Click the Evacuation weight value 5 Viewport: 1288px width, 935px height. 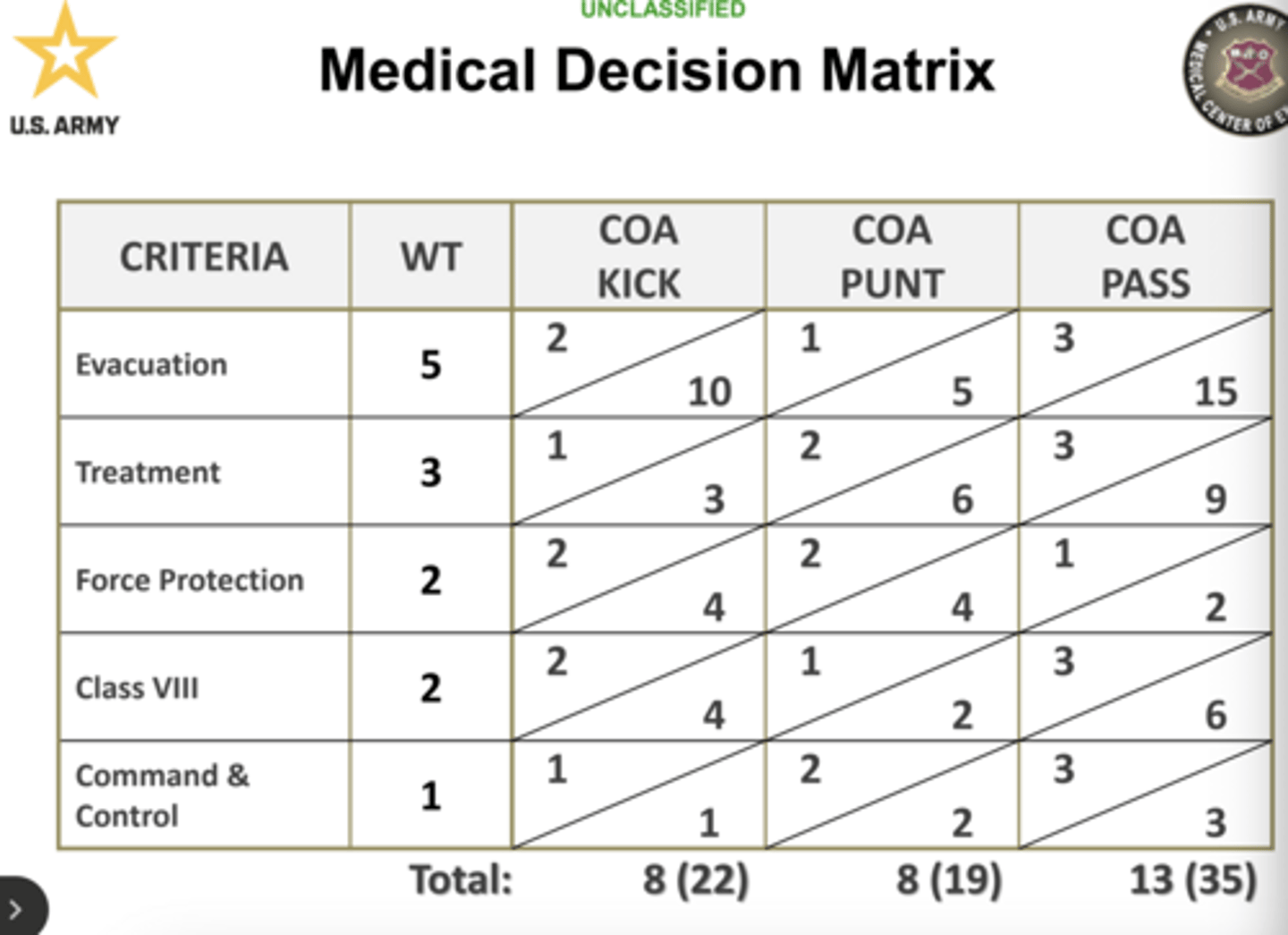coord(431,365)
